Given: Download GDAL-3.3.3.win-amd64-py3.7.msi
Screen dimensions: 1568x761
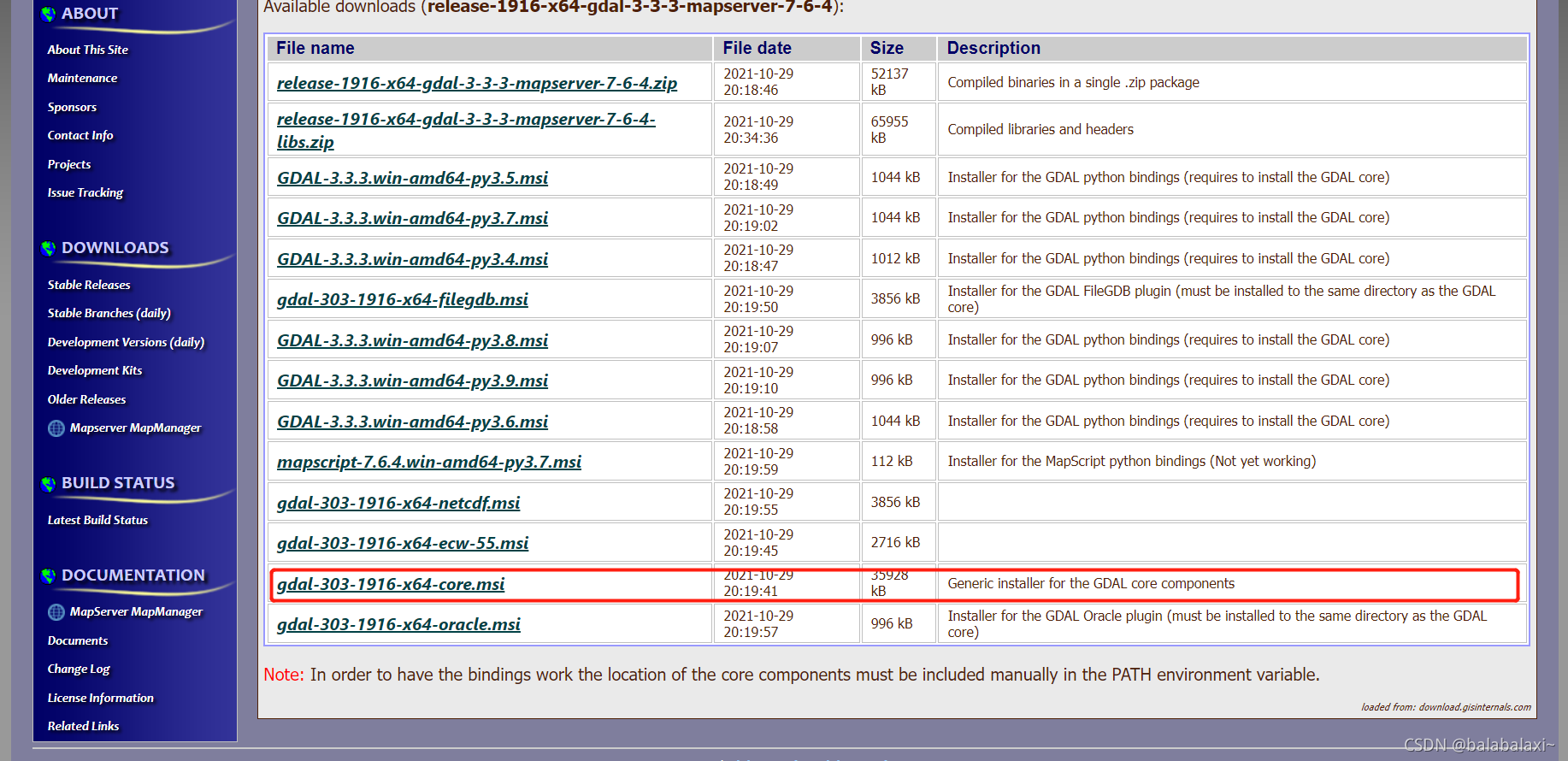Looking at the screenshot, I should coord(412,218).
